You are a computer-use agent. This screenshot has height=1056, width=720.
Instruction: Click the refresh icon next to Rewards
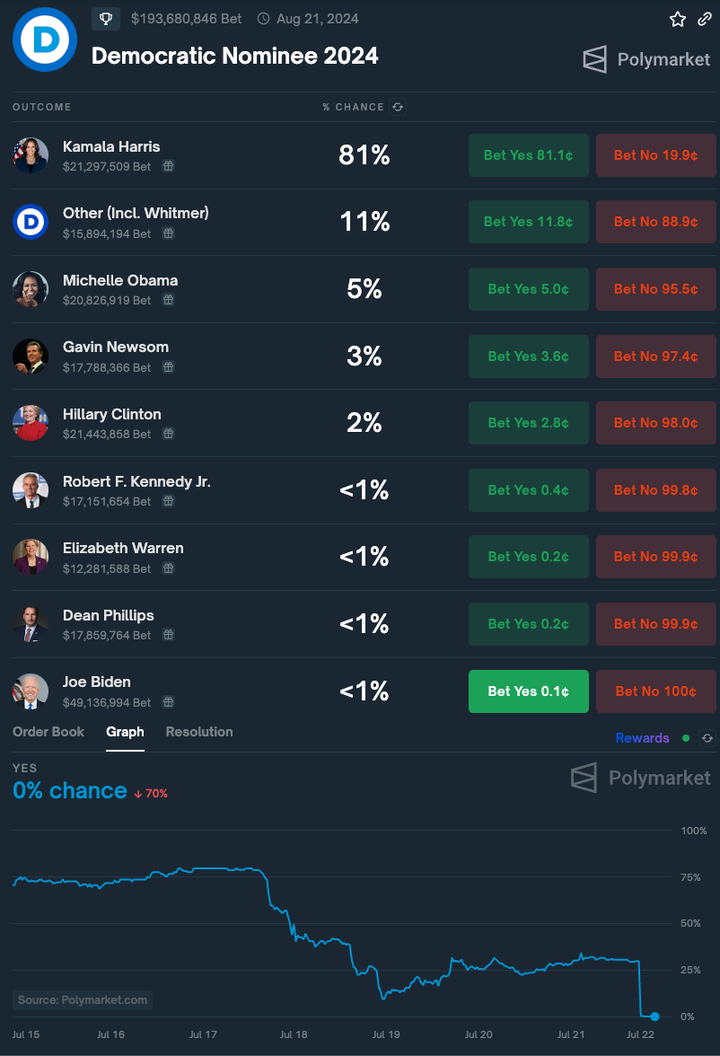(x=707, y=738)
